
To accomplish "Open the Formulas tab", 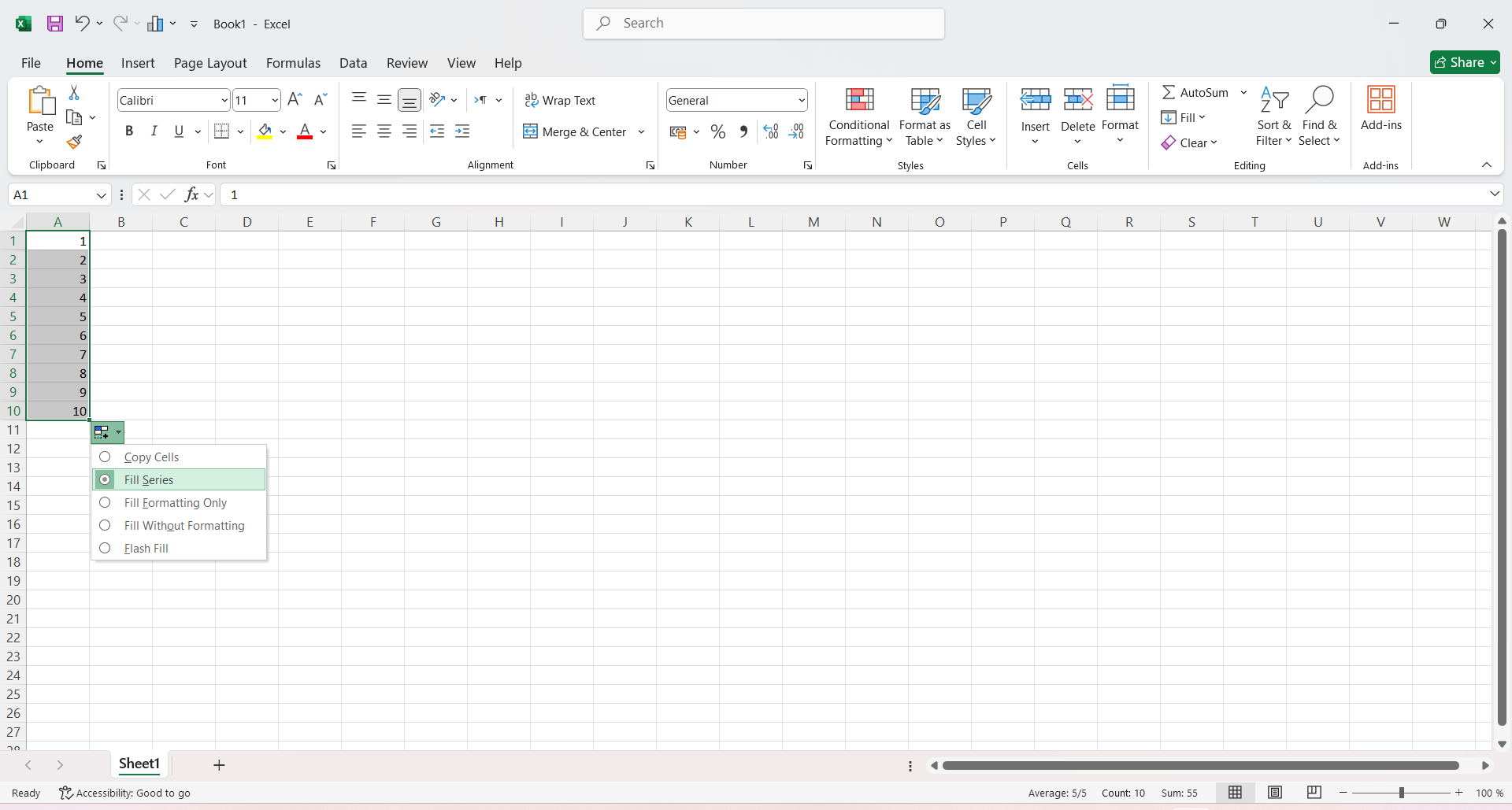I will [x=293, y=63].
